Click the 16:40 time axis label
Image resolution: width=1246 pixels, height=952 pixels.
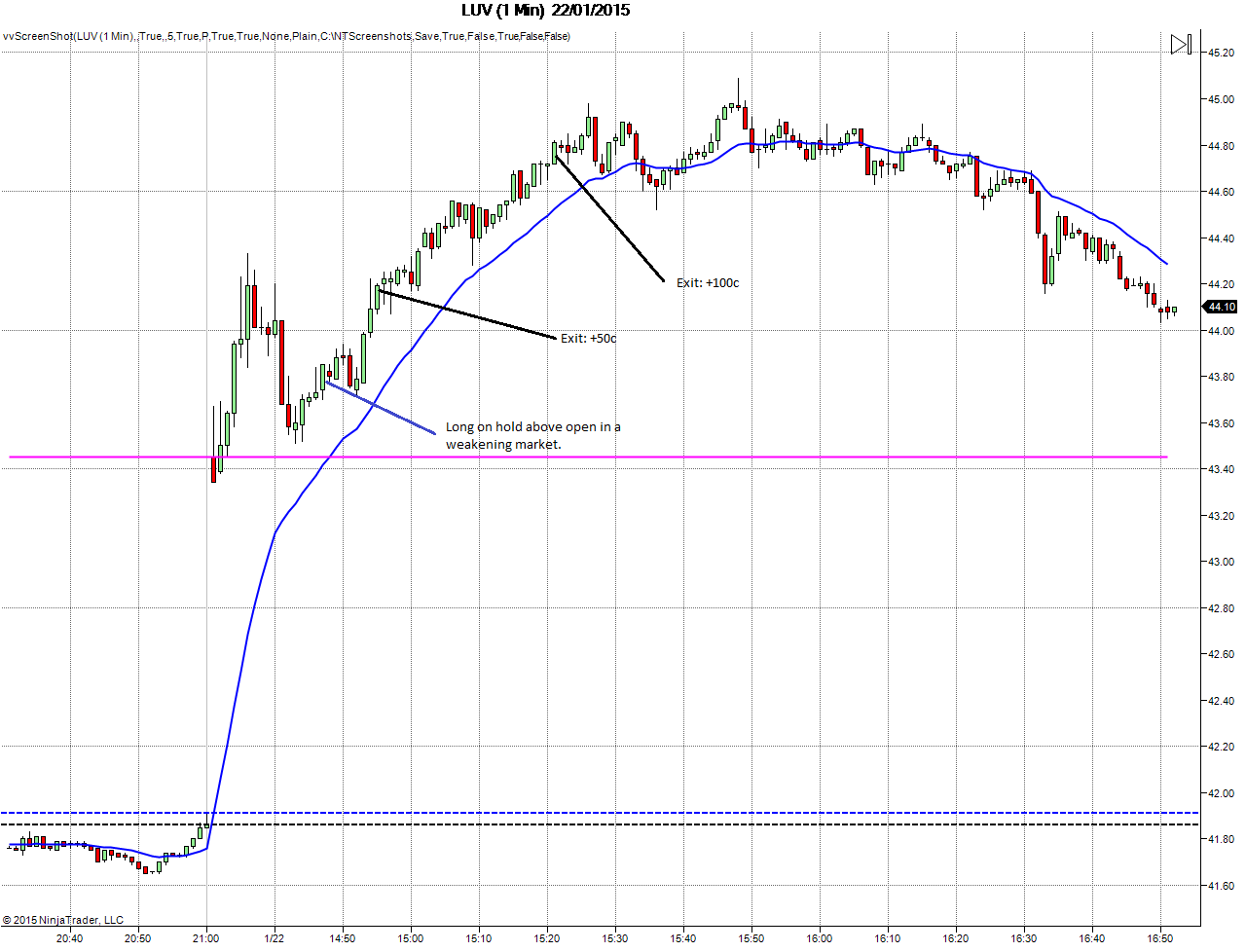[1091, 938]
